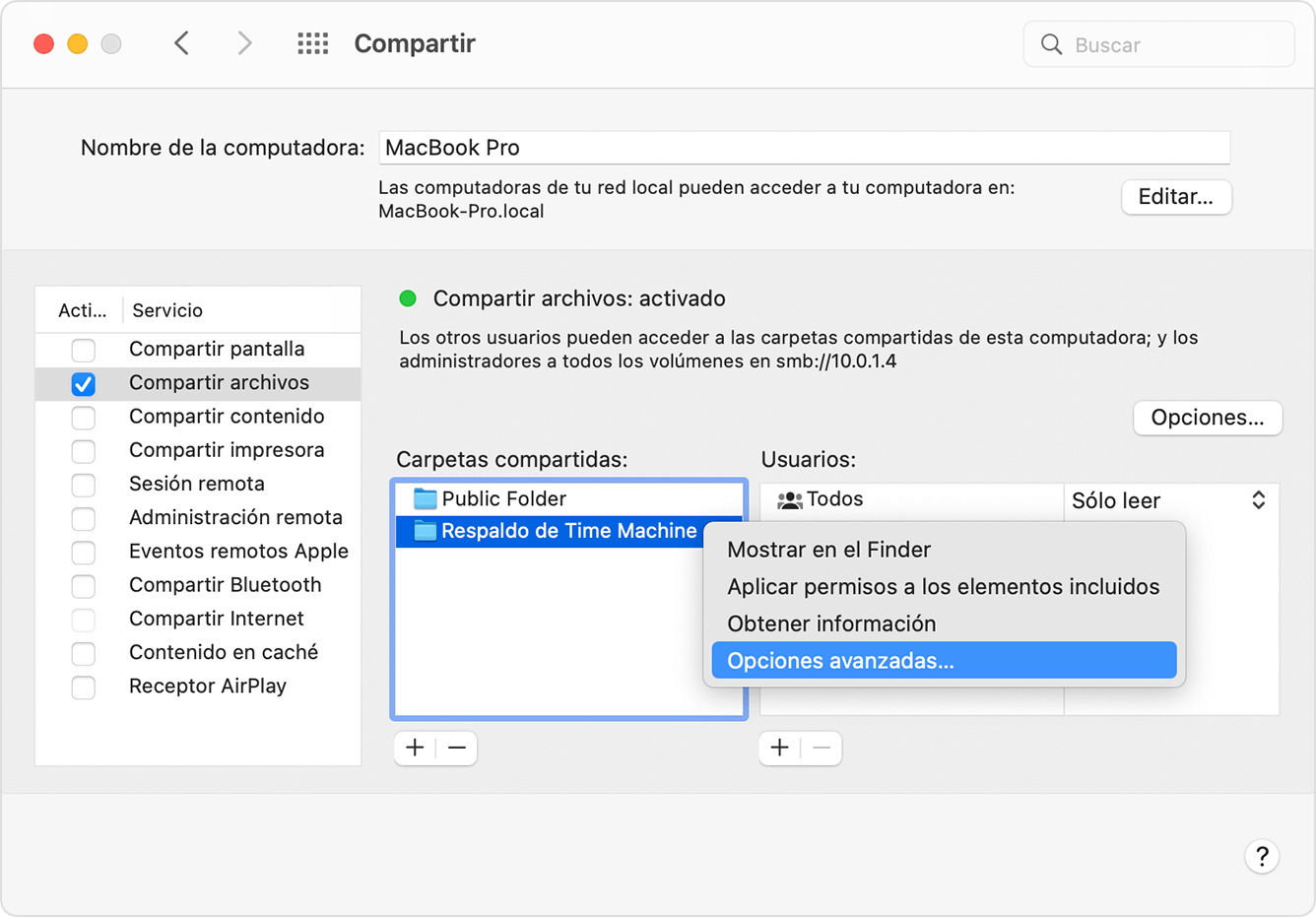Enable Compartir impresora checkbox
The width and height of the screenshot is (1316, 918).
tap(84, 450)
